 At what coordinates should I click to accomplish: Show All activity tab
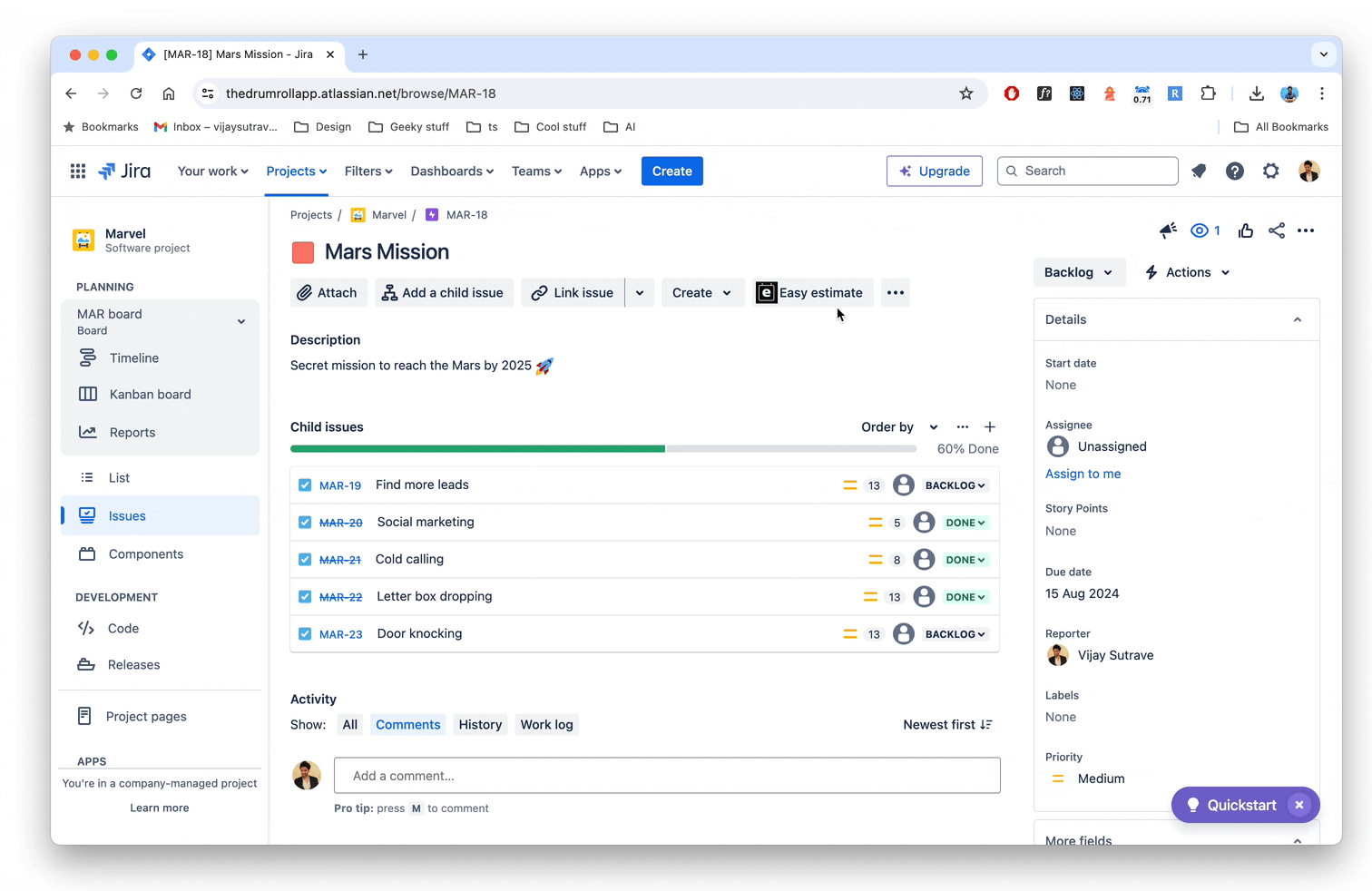(350, 724)
